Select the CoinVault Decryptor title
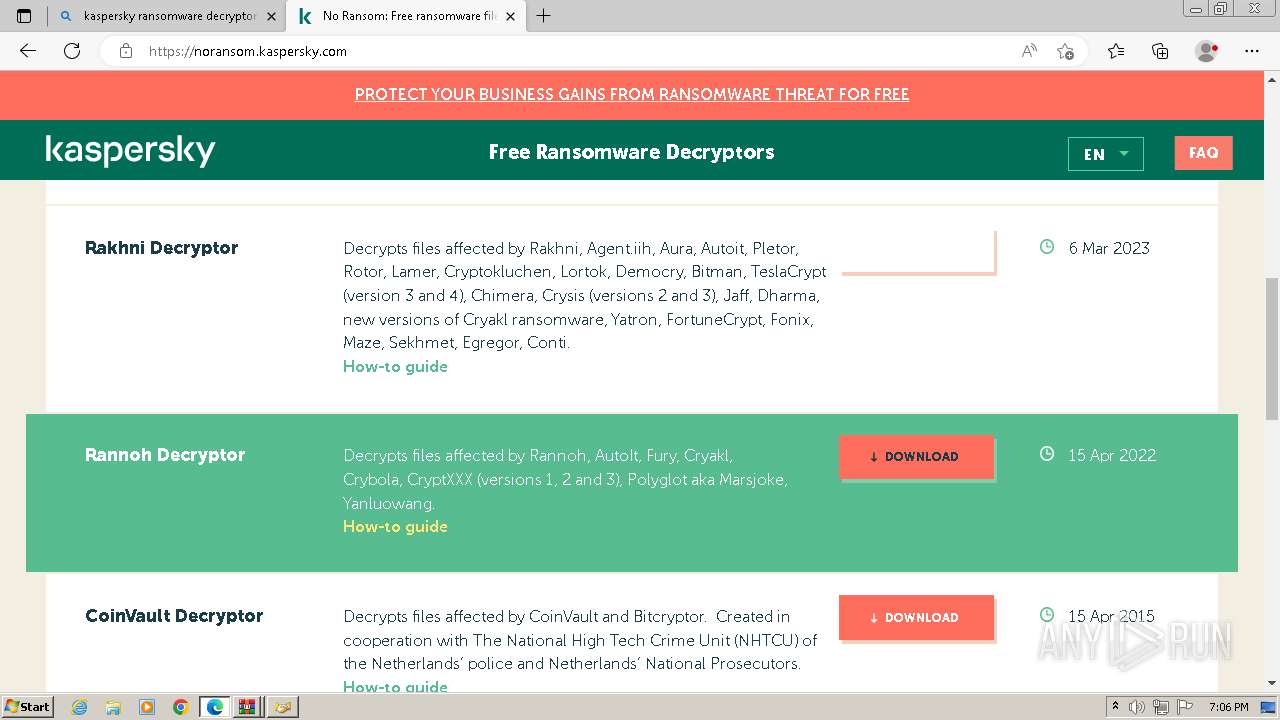Viewport: 1280px width, 720px height. coord(174,616)
